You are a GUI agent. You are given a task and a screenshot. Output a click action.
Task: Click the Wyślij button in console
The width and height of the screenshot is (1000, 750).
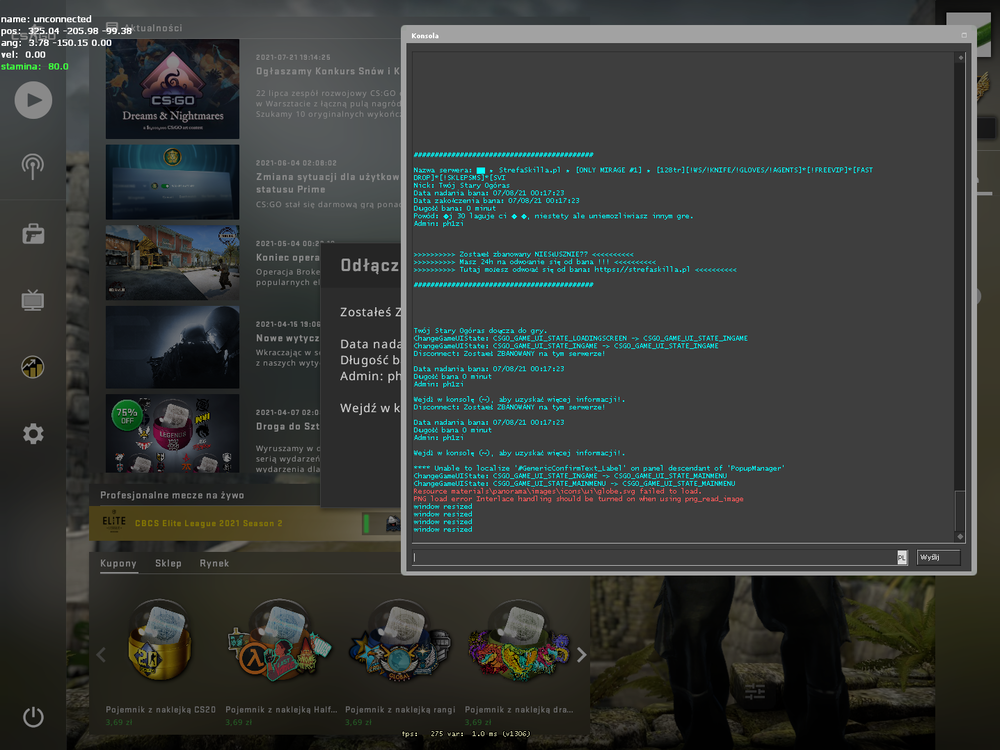coord(938,557)
